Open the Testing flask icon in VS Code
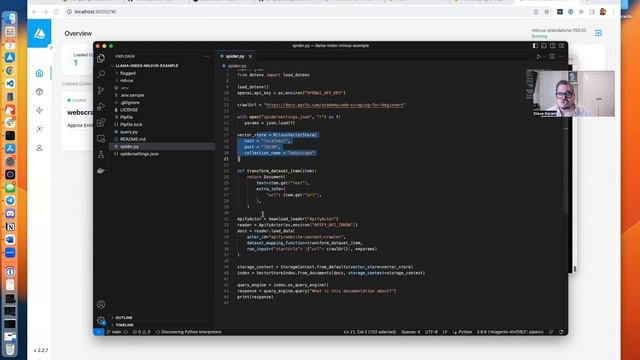This screenshot has height=360, width=640. tap(101, 154)
